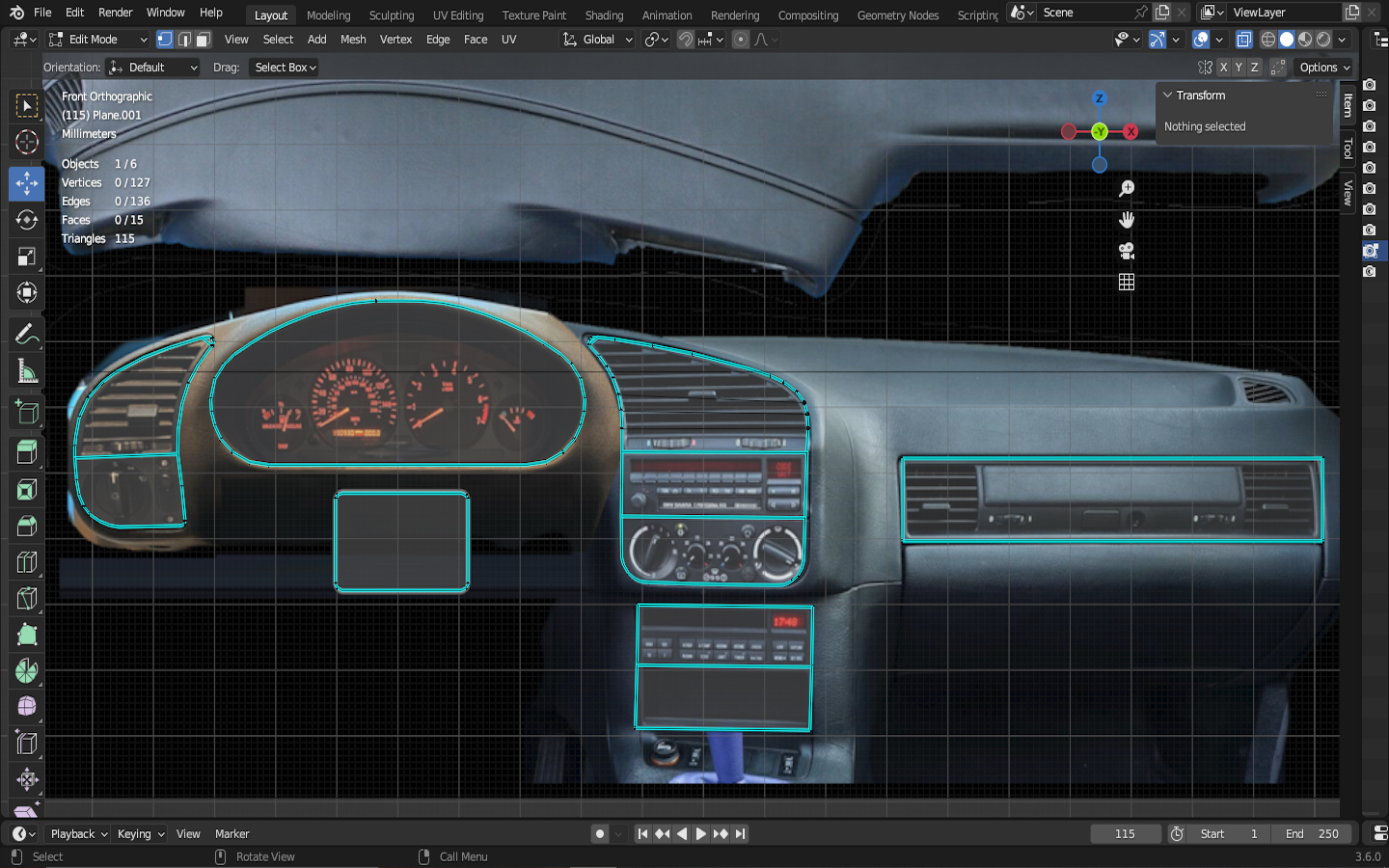Jump to the first frame
The width and height of the screenshot is (1389, 868).
tap(642, 834)
